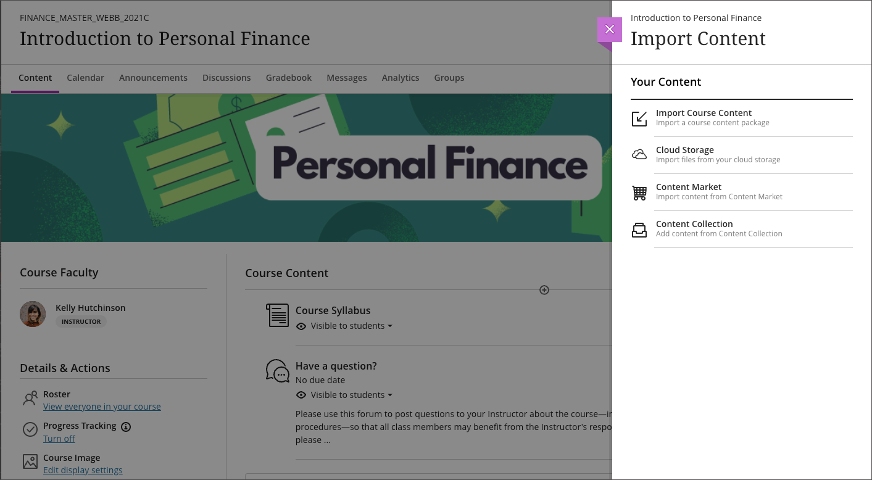Click 'Edit display settings' link
Image resolution: width=872 pixels, height=480 pixels.
83,470
